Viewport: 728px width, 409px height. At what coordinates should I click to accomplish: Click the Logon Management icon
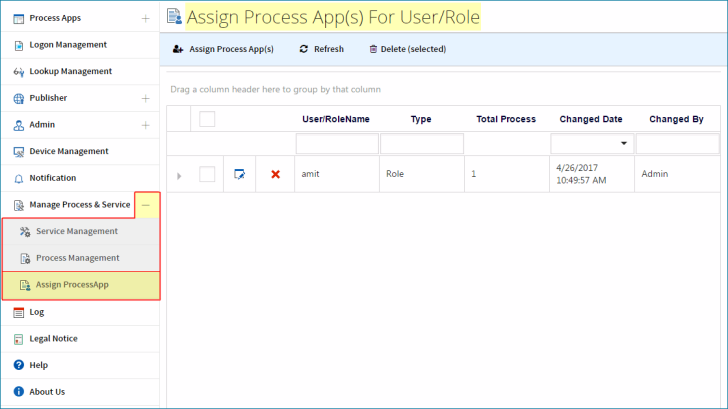coord(19,45)
